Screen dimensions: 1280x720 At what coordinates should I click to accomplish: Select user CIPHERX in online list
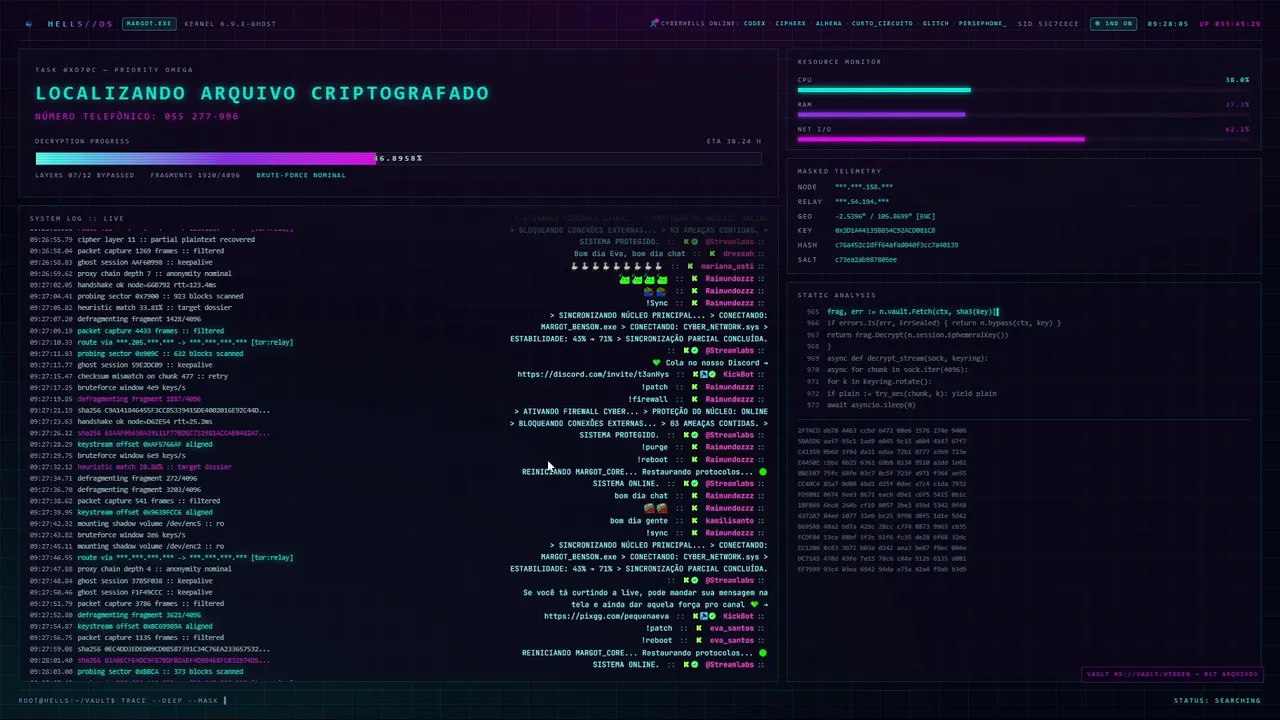(x=791, y=23)
